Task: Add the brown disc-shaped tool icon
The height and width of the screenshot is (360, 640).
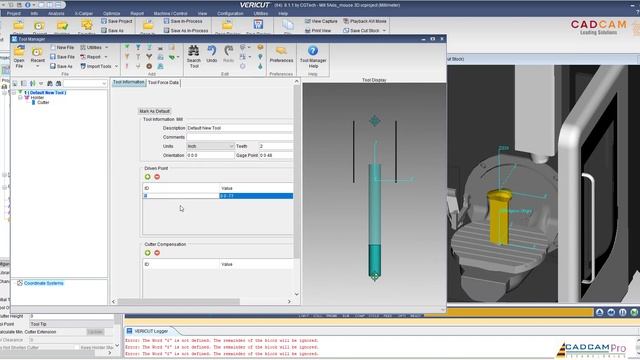Action: [x=149, y=66]
